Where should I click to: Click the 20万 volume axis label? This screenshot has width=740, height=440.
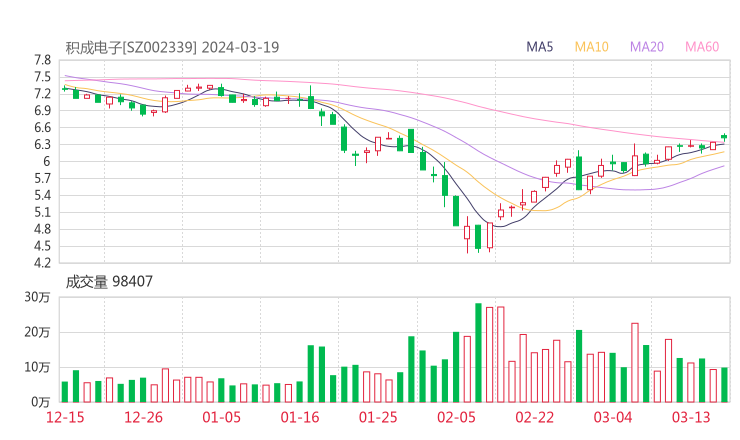[37, 332]
